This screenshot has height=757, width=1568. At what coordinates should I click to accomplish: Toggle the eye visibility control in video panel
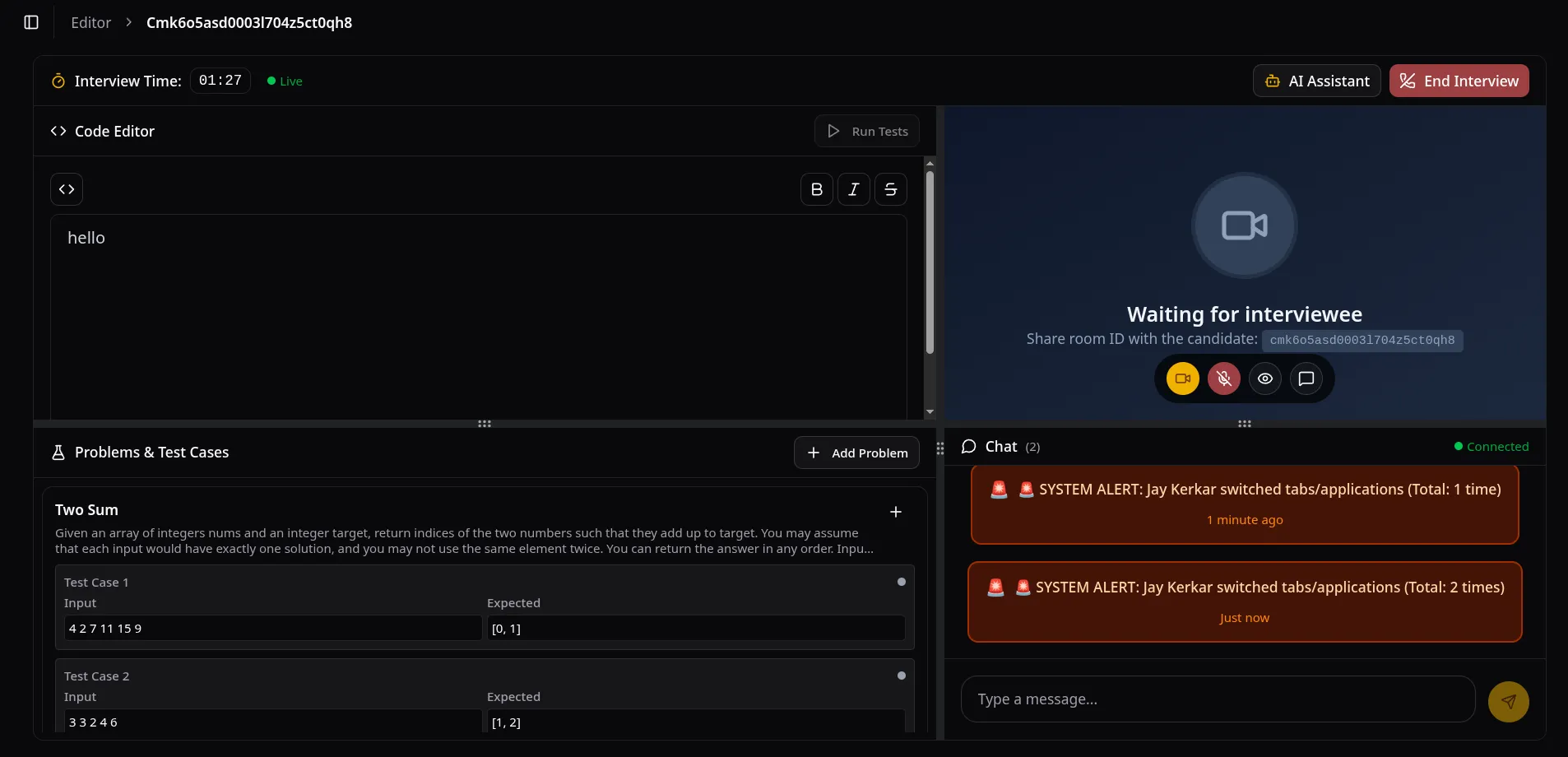pyautogui.click(x=1264, y=378)
